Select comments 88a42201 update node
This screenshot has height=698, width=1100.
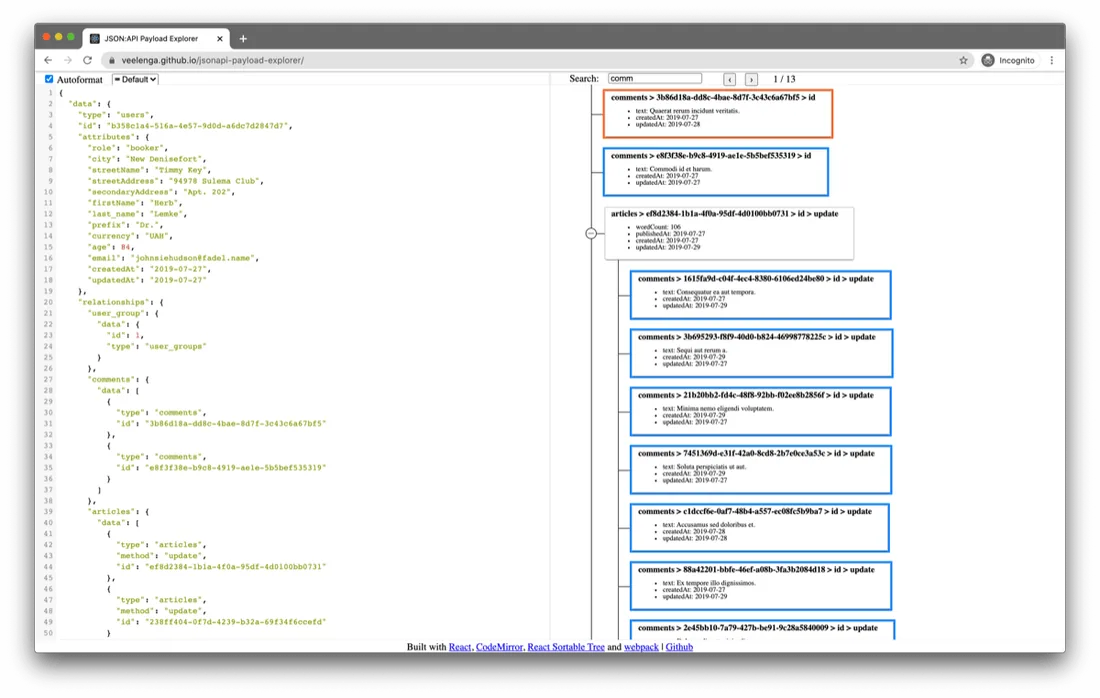pos(760,586)
